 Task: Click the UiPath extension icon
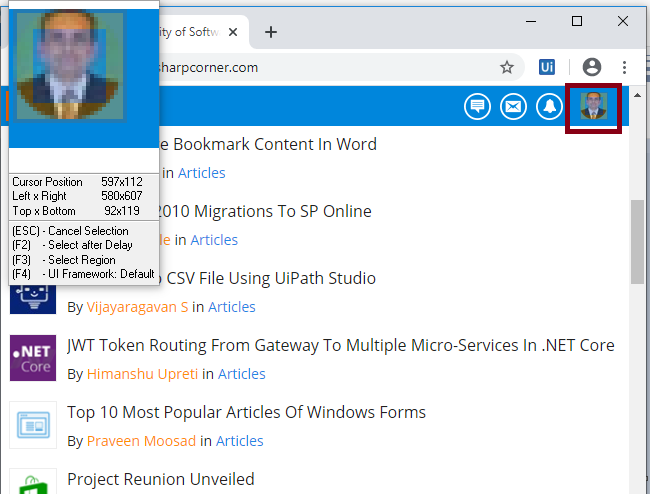(x=547, y=67)
